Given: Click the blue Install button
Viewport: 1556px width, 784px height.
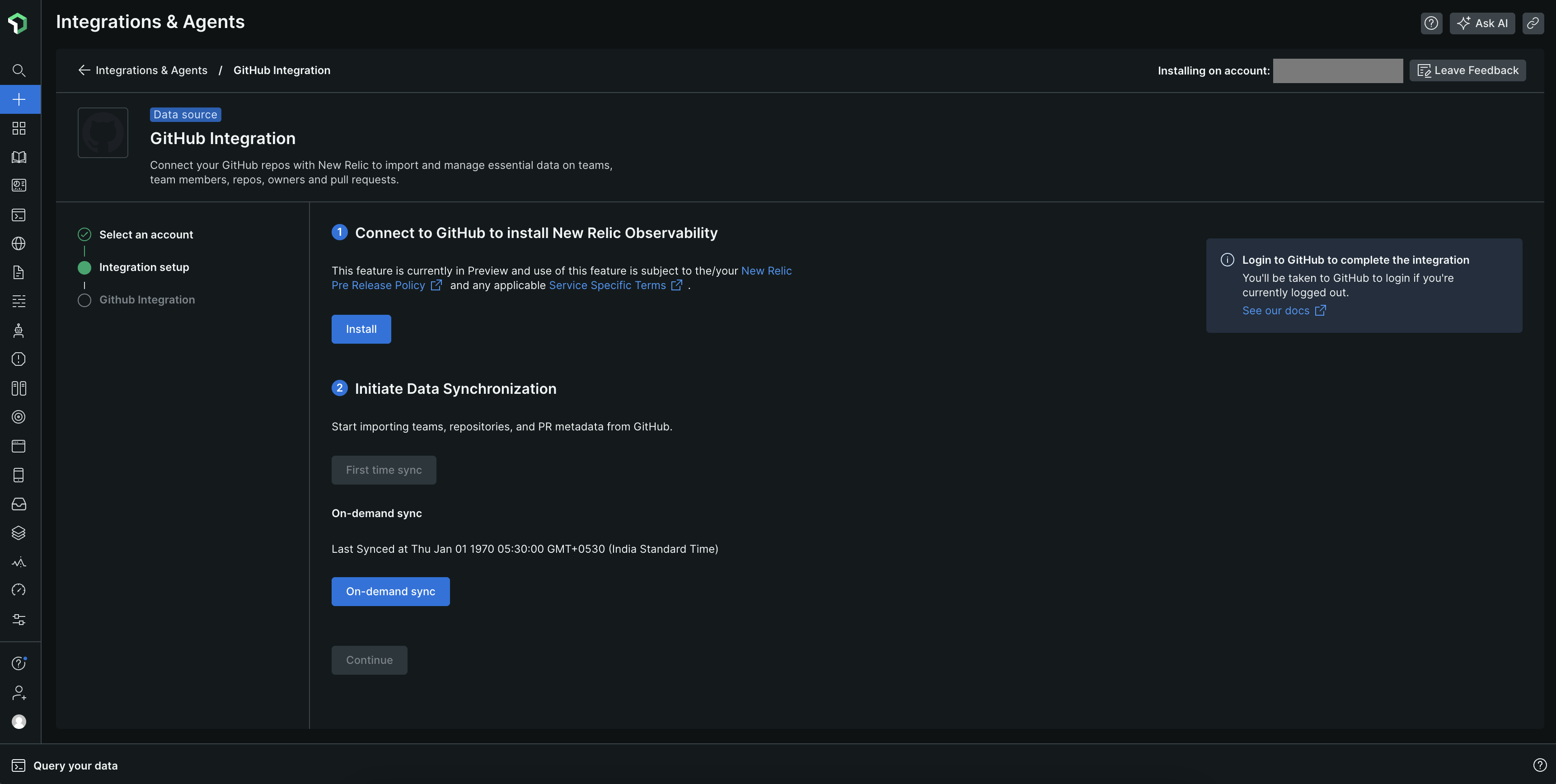Looking at the screenshot, I should [361, 329].
